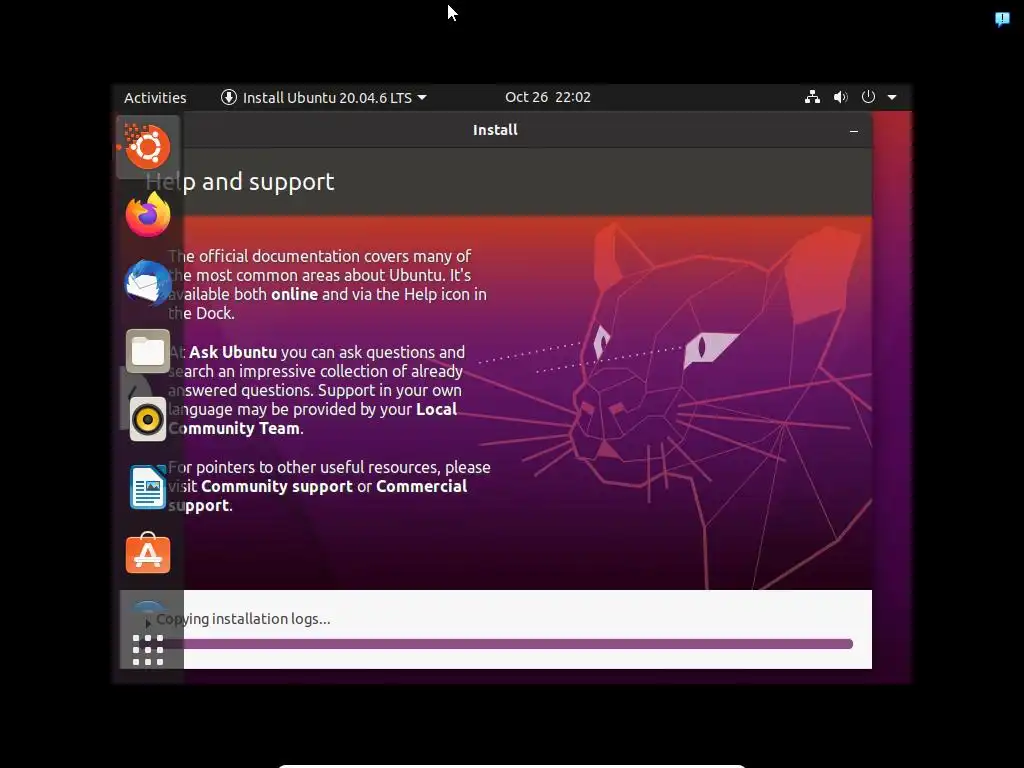
Task: Show Applications grid button
Action: (x=148, y=650)
